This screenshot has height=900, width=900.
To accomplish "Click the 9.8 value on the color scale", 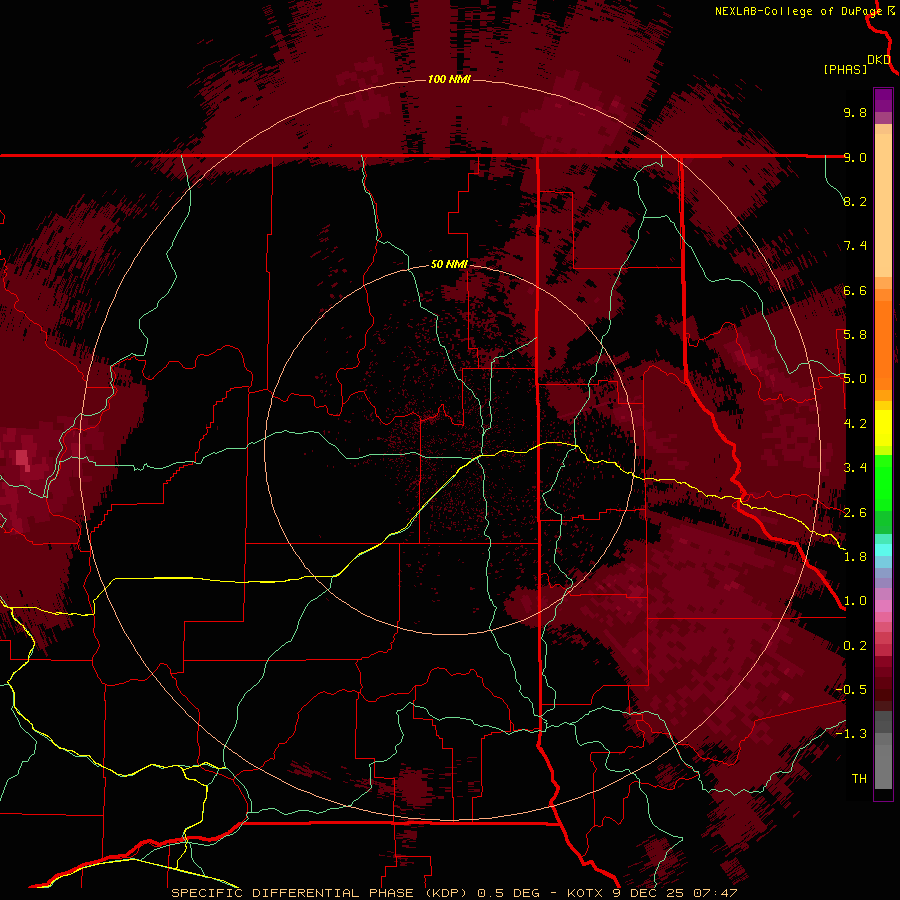I will click(x=855, y=112).
